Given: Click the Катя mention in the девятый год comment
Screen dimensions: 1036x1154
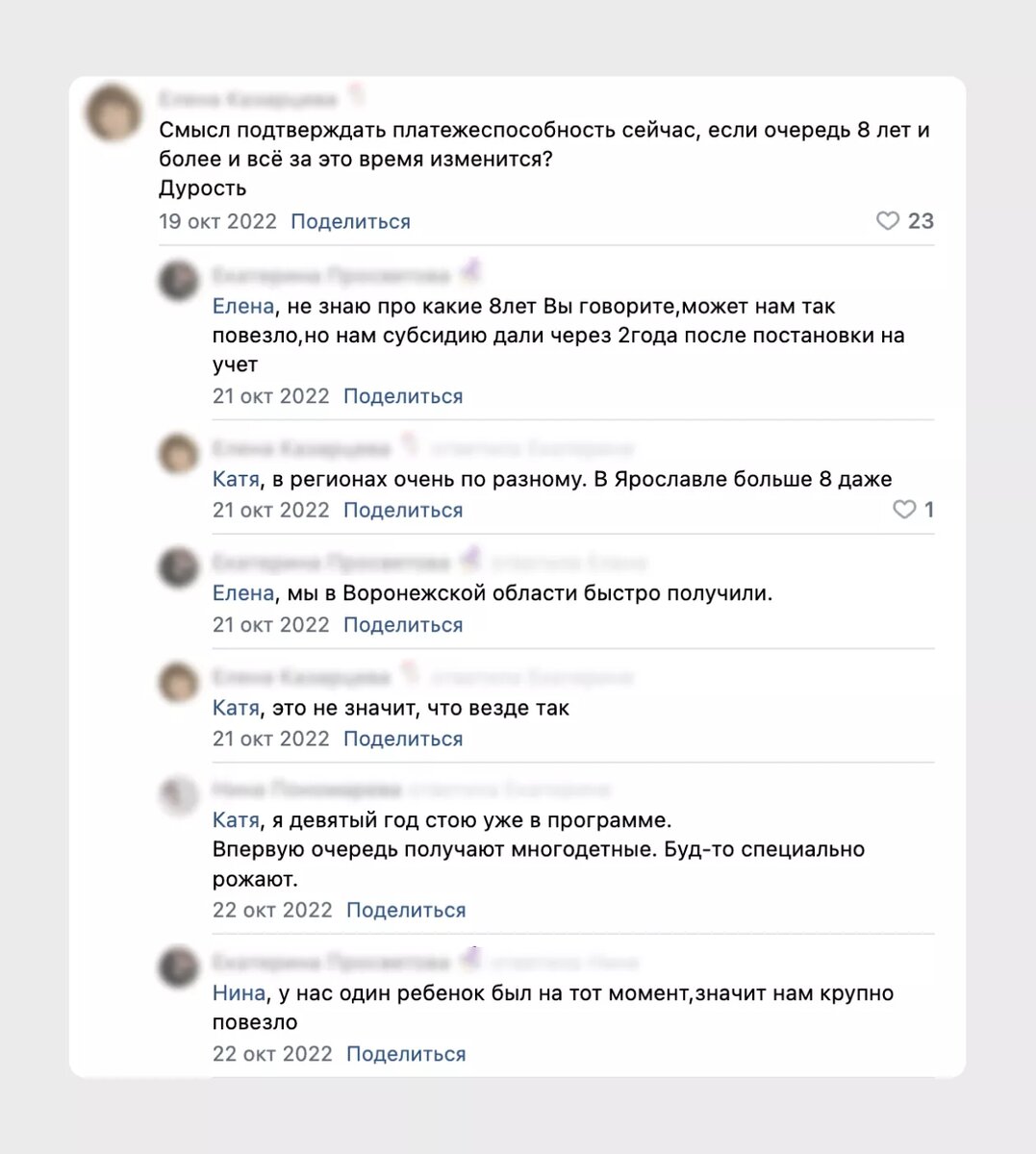Looking at the screenshot, I should point(234,819).
